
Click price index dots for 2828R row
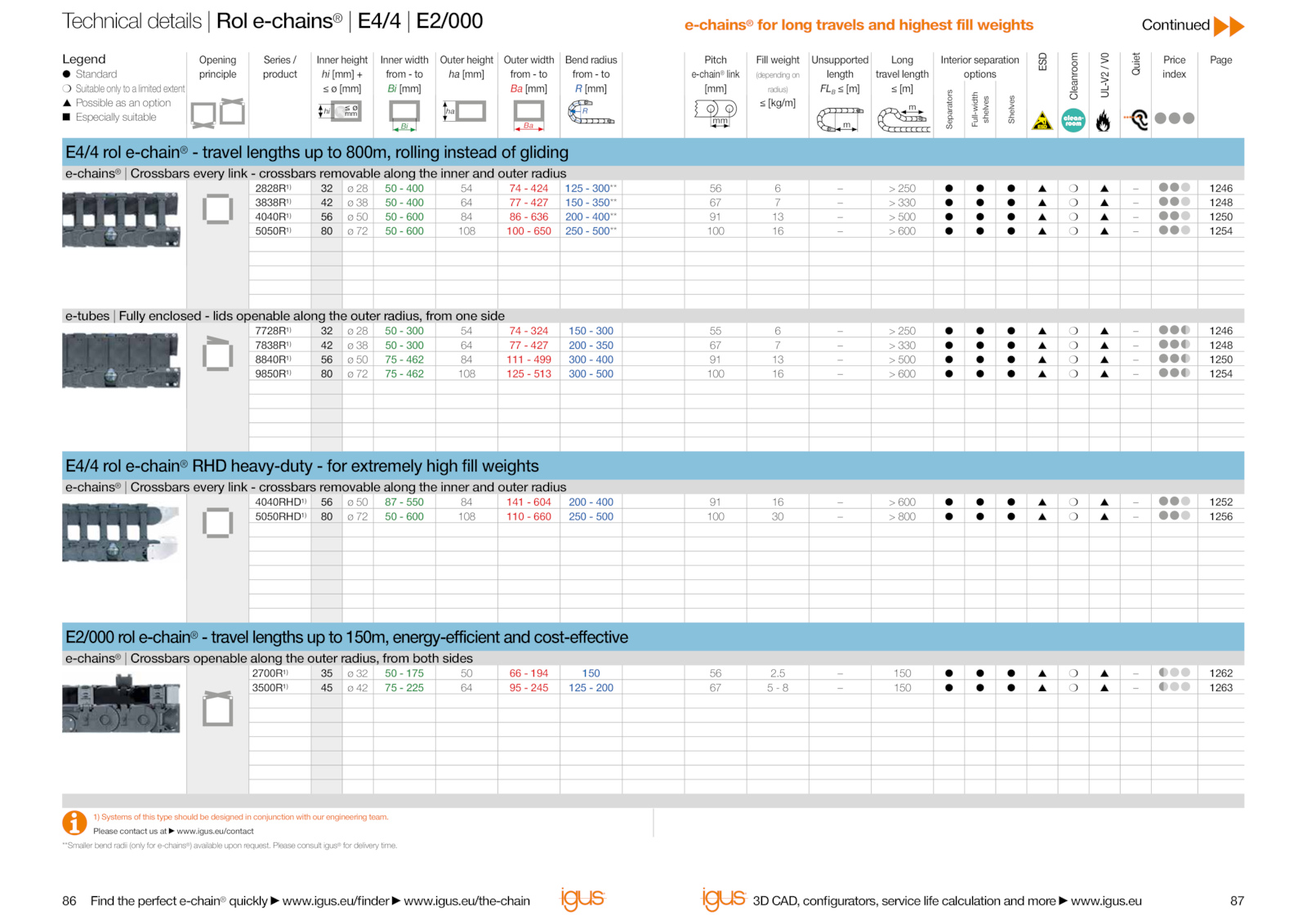1175,188
